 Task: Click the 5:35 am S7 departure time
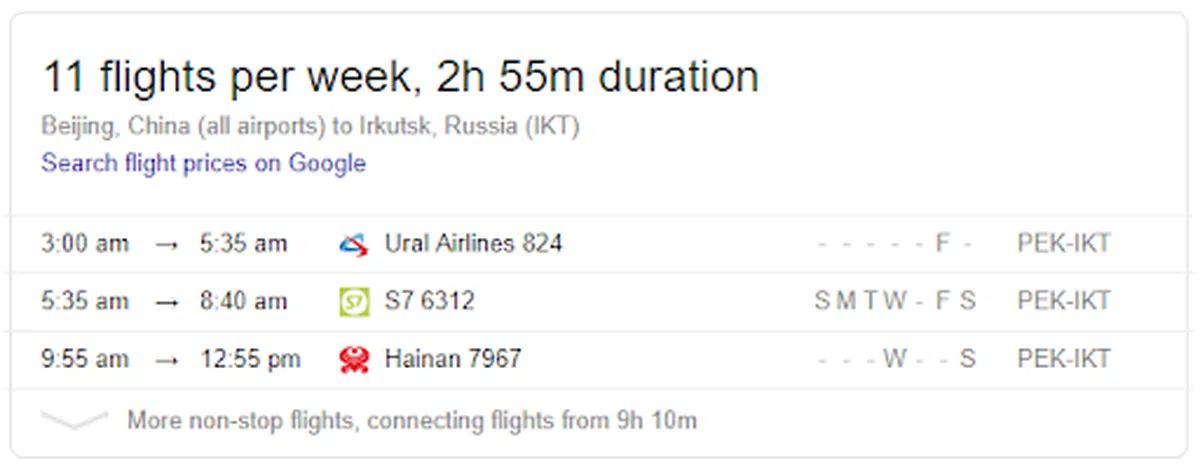[85, 301]
